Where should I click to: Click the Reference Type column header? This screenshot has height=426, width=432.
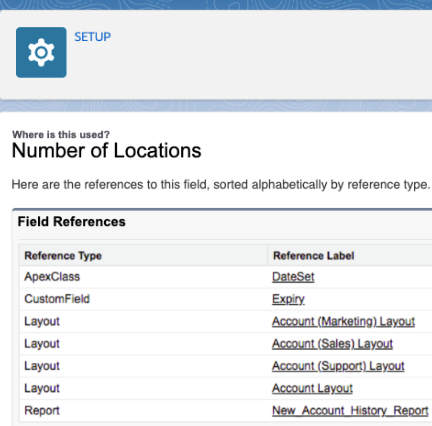[x=63, y=256]
